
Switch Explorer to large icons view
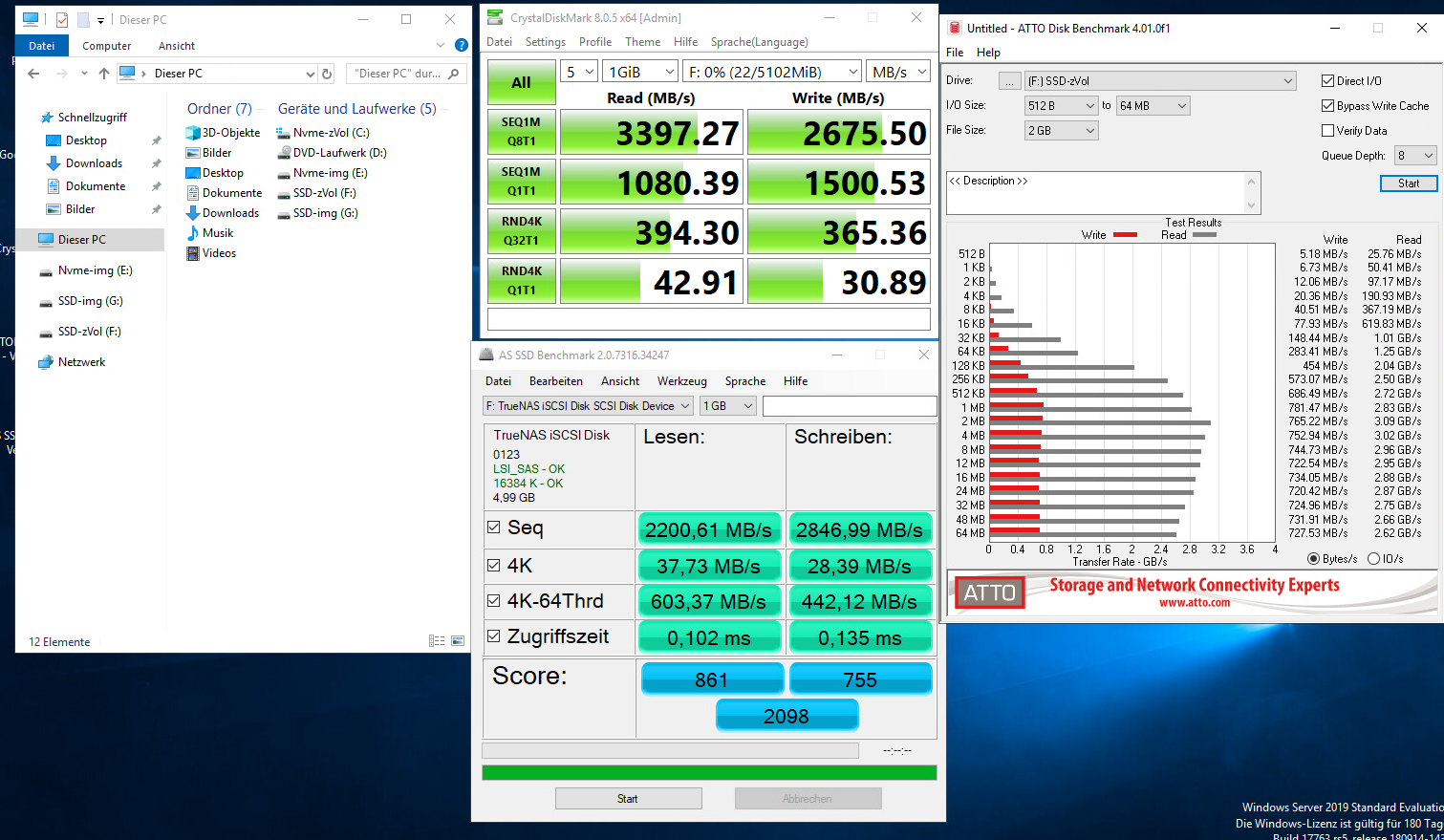(x=458, y=641)
